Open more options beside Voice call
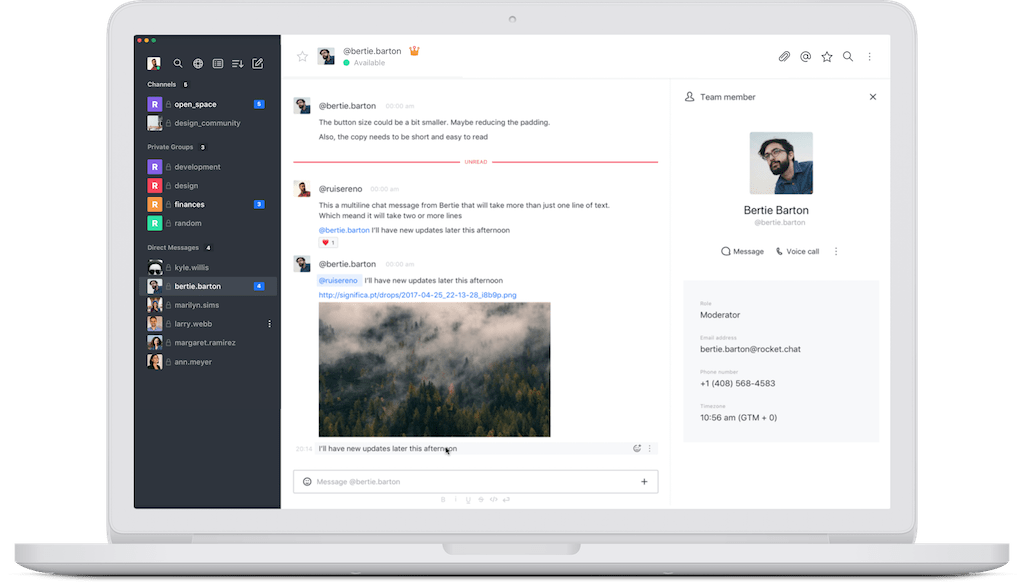Screen dimensions: 1024x583 tap(836, 251)
